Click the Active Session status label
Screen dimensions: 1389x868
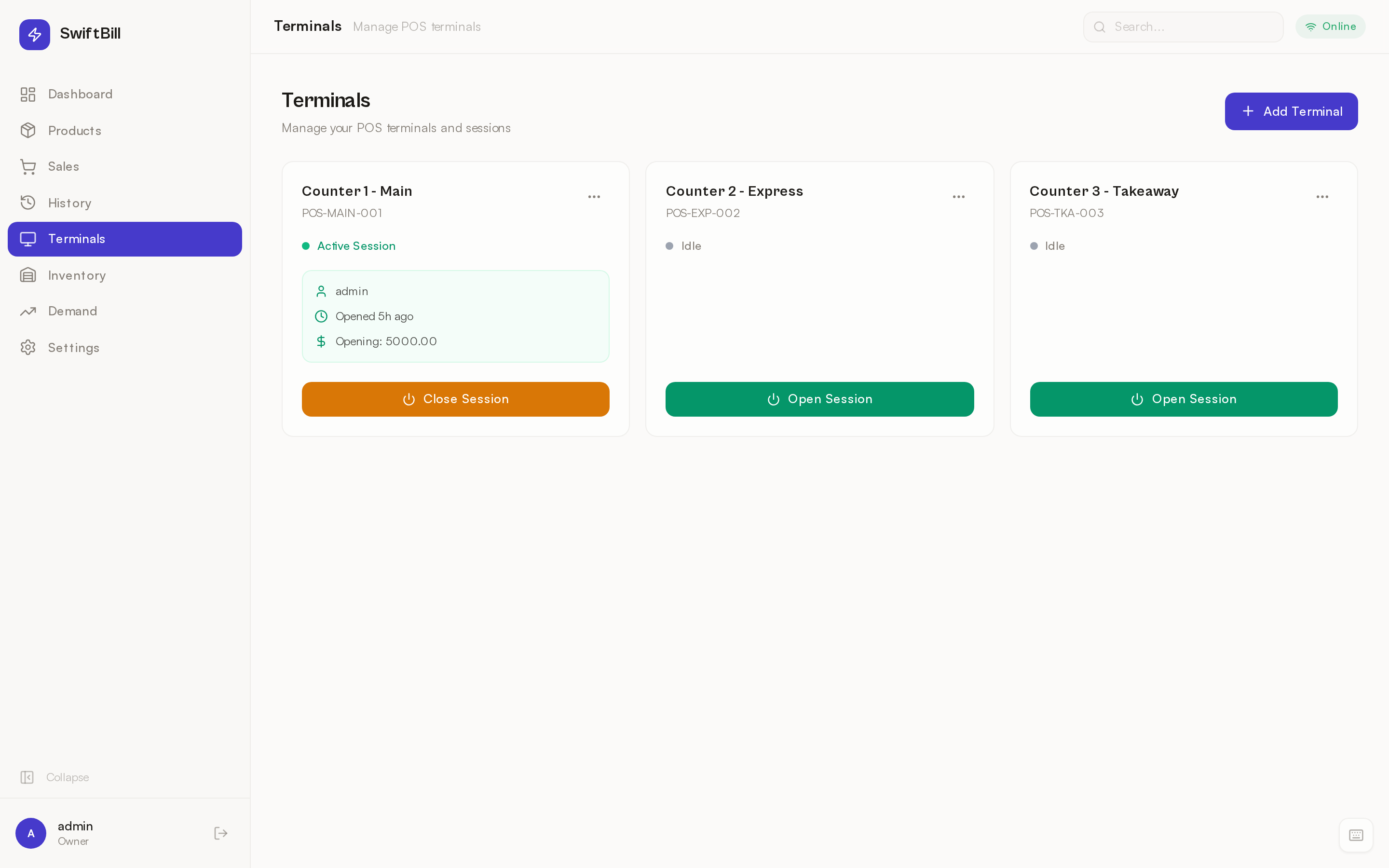356,246
